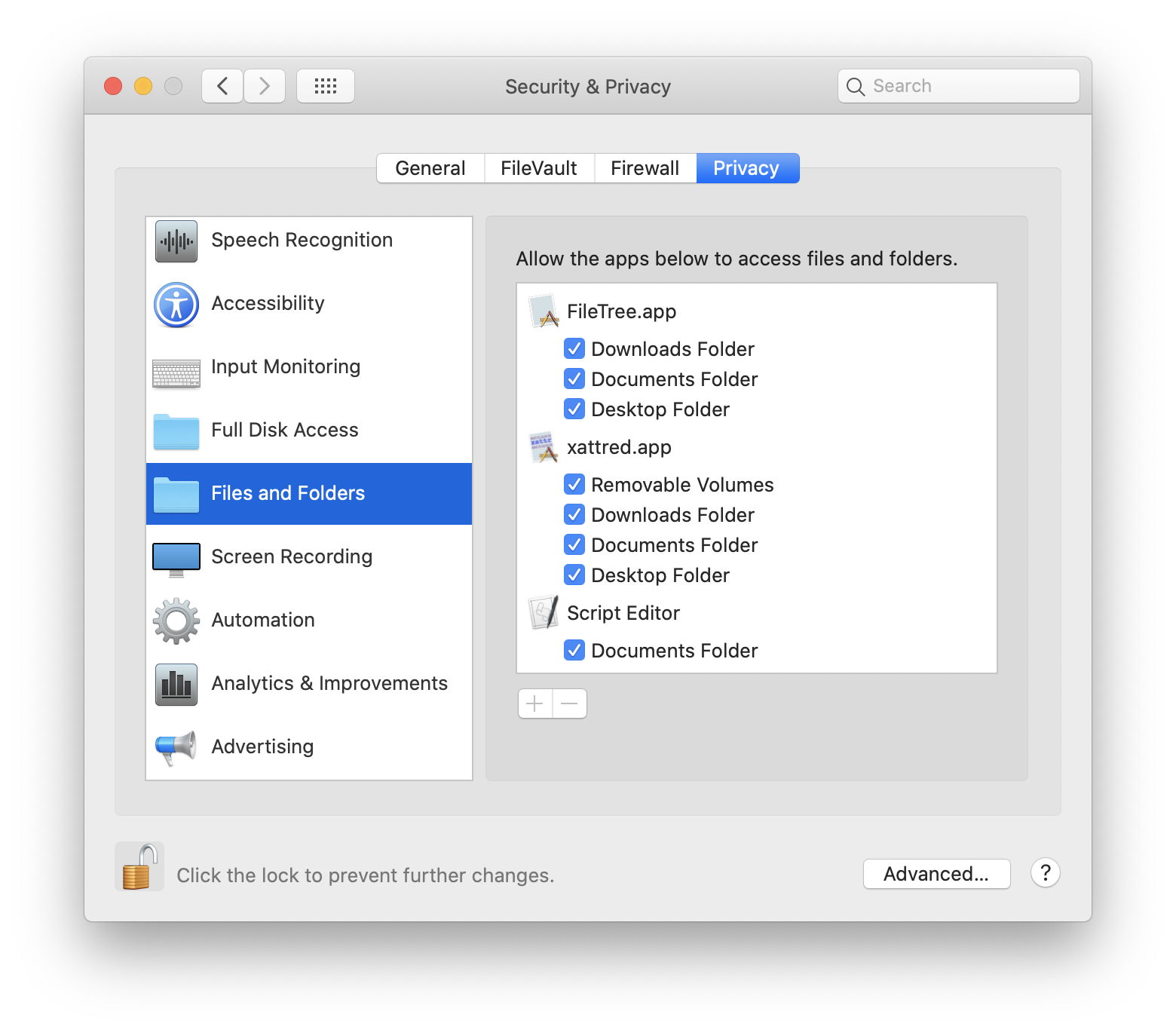
Task: Select the Accessibility icon in the sidebar
Action: coord(176,305)
